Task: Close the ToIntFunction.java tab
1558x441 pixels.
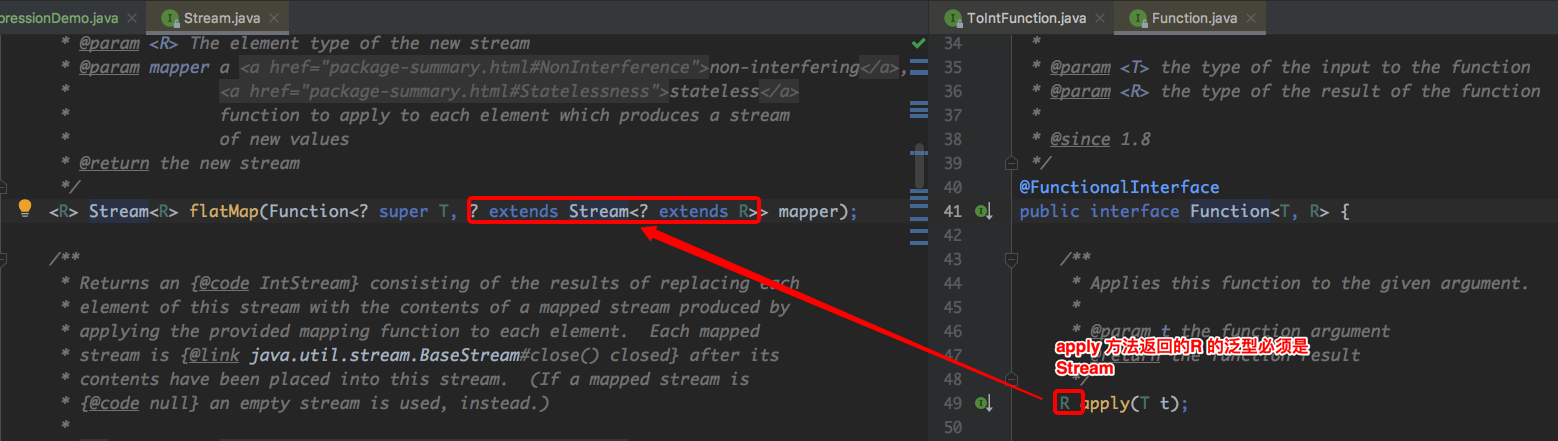Action: click(1101, 17)
